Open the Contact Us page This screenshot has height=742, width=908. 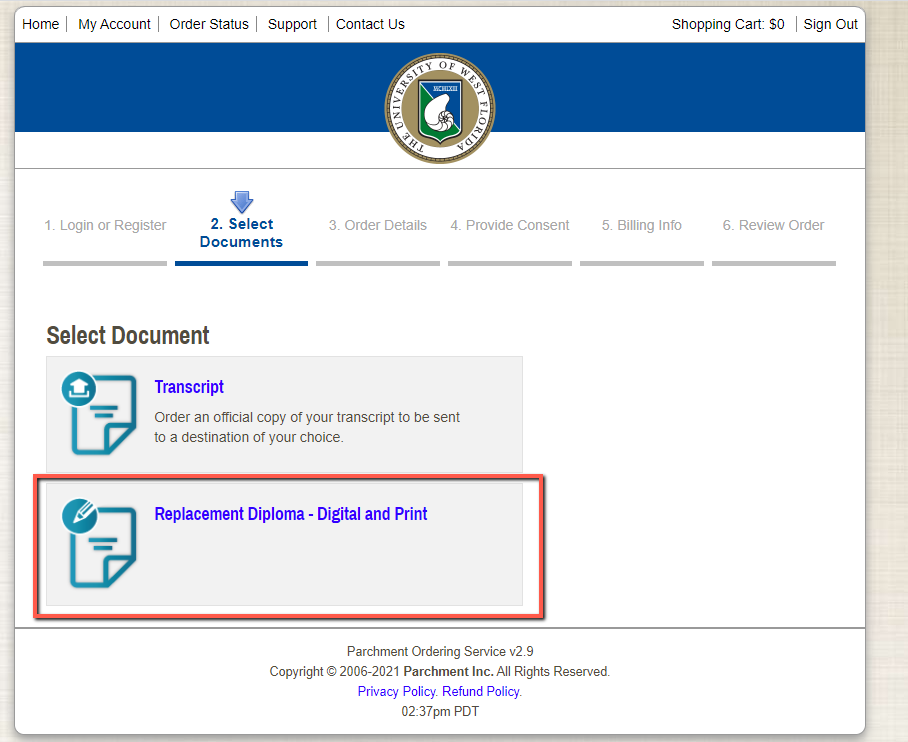coord(371,24)
